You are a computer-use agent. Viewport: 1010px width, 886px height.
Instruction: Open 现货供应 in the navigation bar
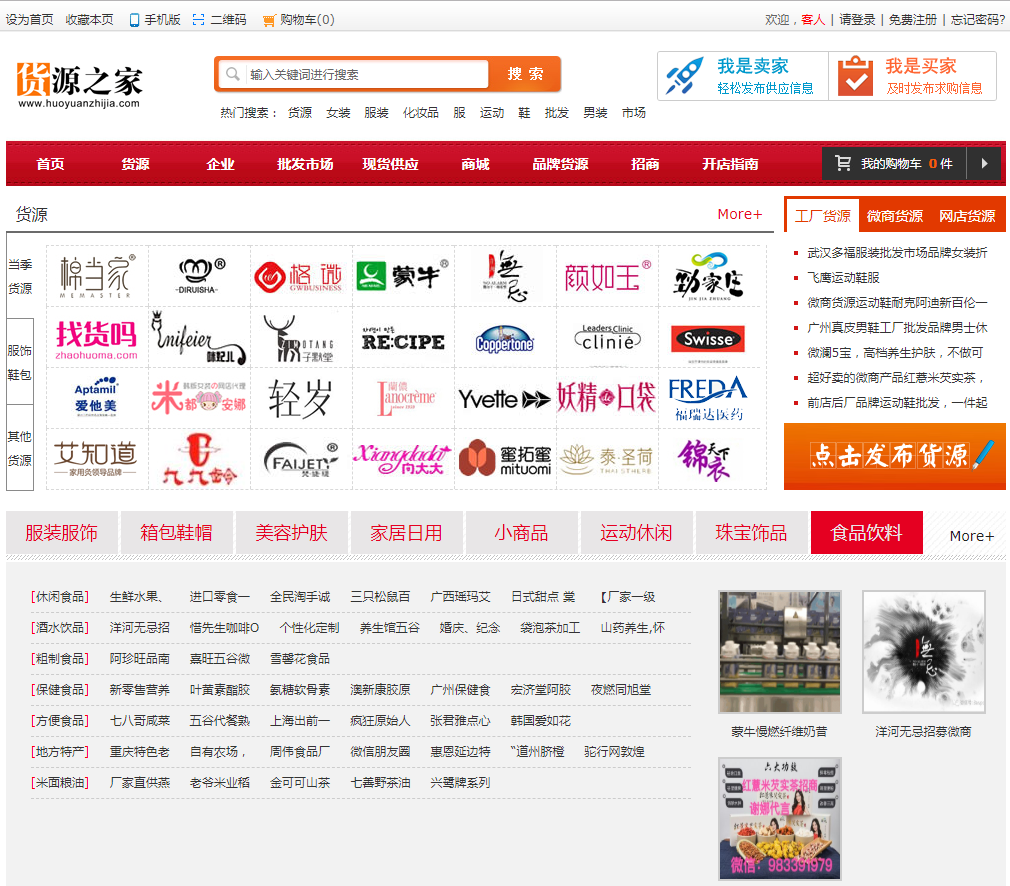tap(390, 164)
